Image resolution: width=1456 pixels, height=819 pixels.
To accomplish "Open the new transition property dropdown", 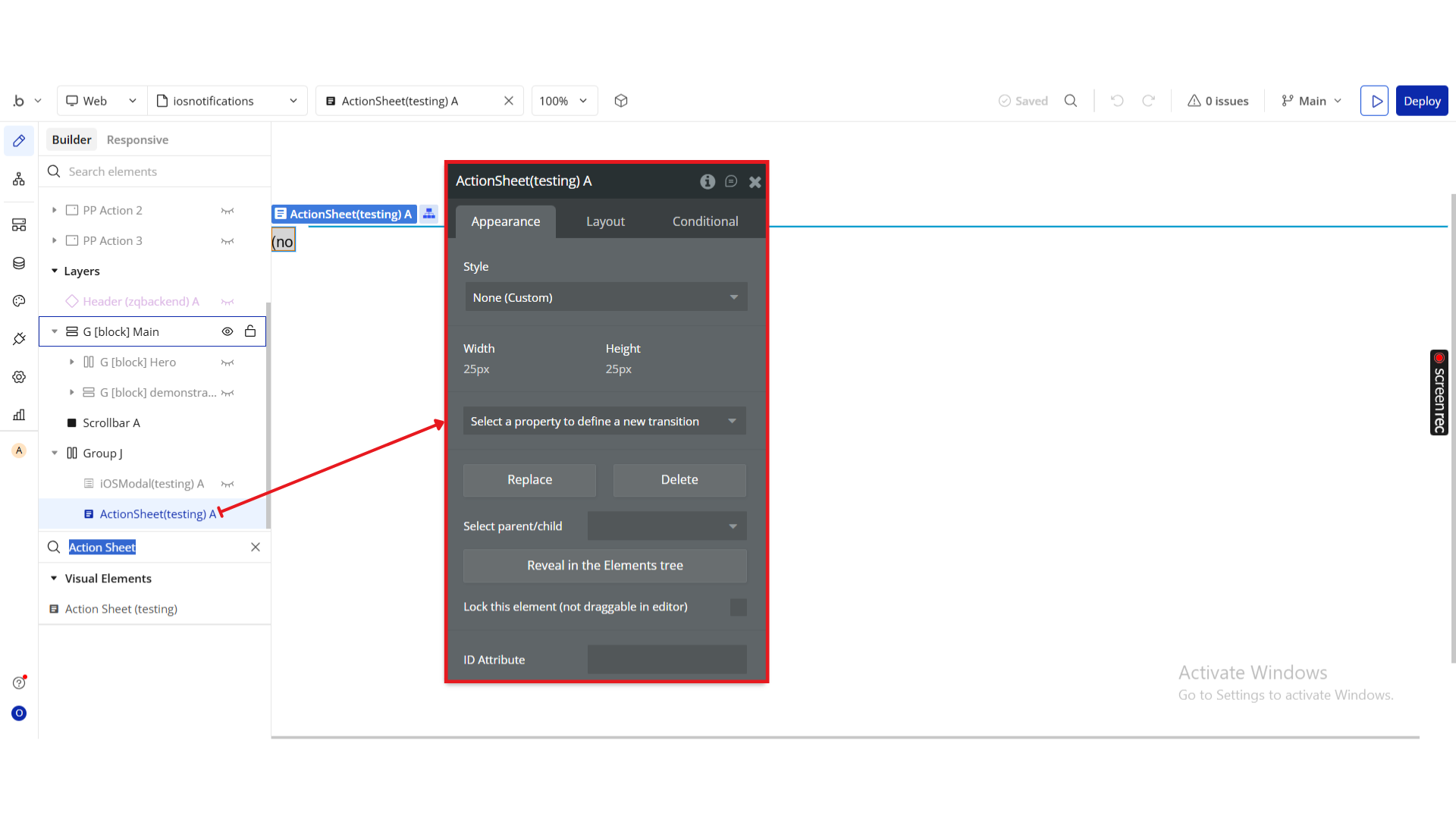I will pyautogui.click(x=604, y=421).
